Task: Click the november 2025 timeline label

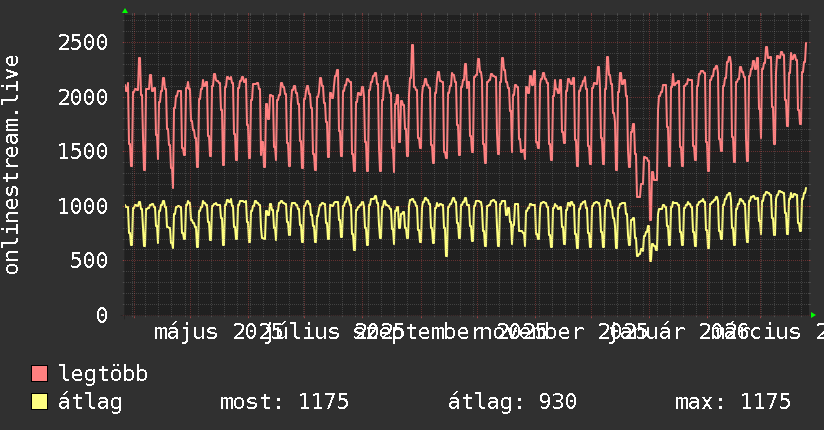Action: coord(561,332)
